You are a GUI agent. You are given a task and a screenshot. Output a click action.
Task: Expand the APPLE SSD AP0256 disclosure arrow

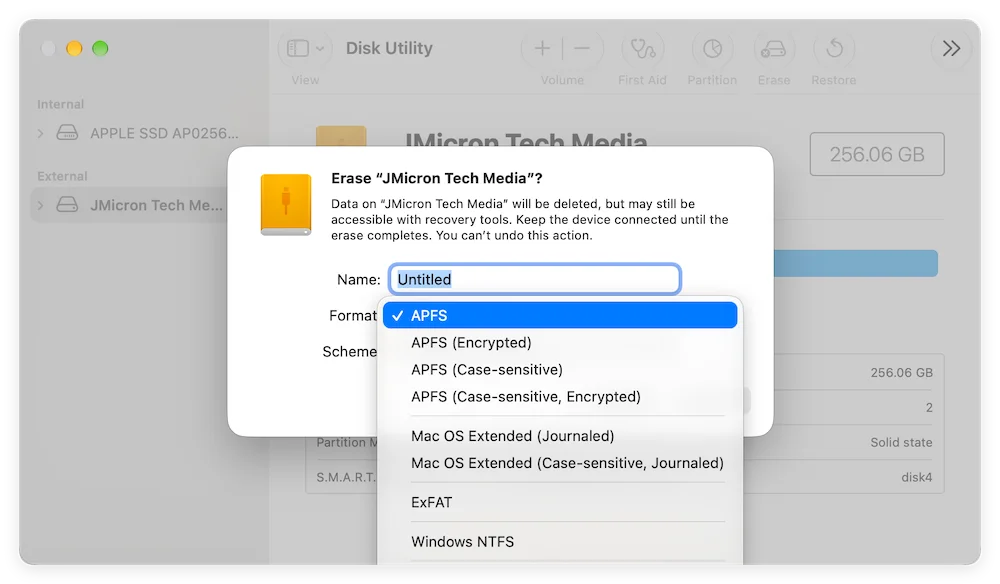click(x=40, y=133)
